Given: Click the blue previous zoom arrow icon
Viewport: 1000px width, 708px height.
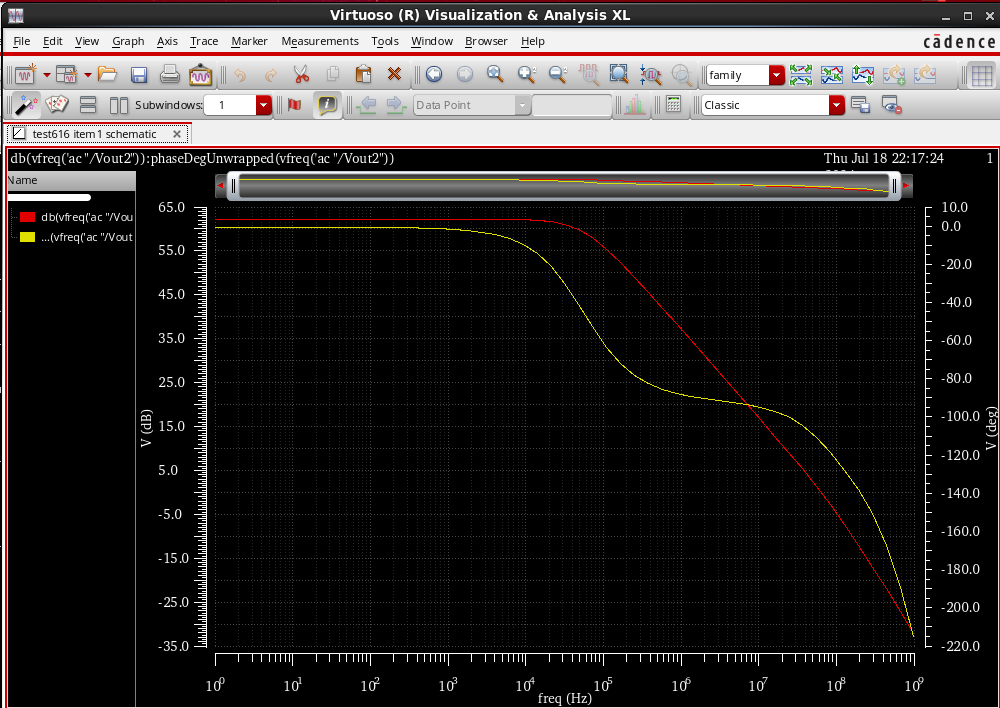Looking at the screenshot, I should coord(434,75).
